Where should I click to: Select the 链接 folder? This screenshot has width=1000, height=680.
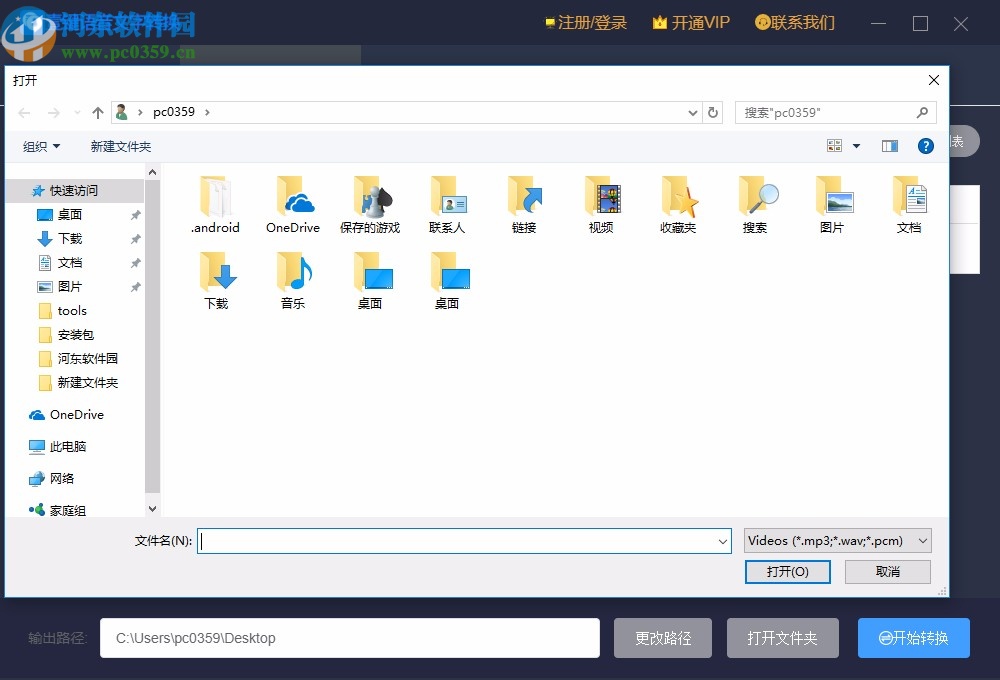524,205
